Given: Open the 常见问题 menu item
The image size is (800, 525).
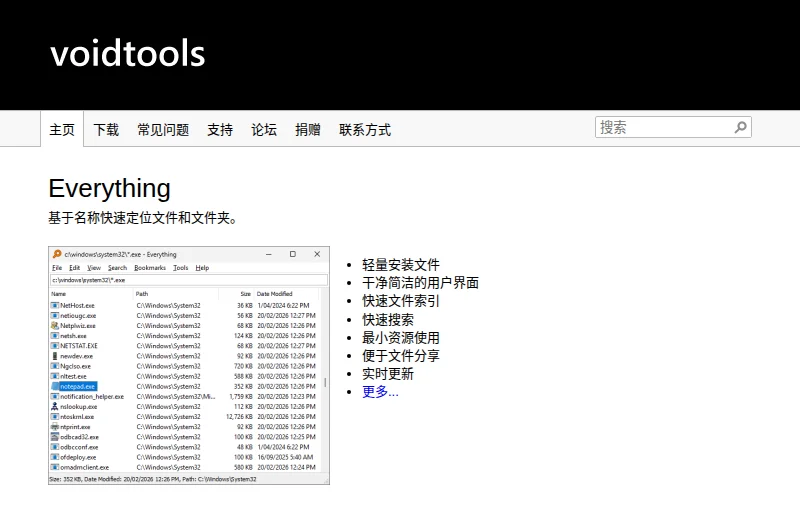Looking at the screenshot, I should point(163,130).
